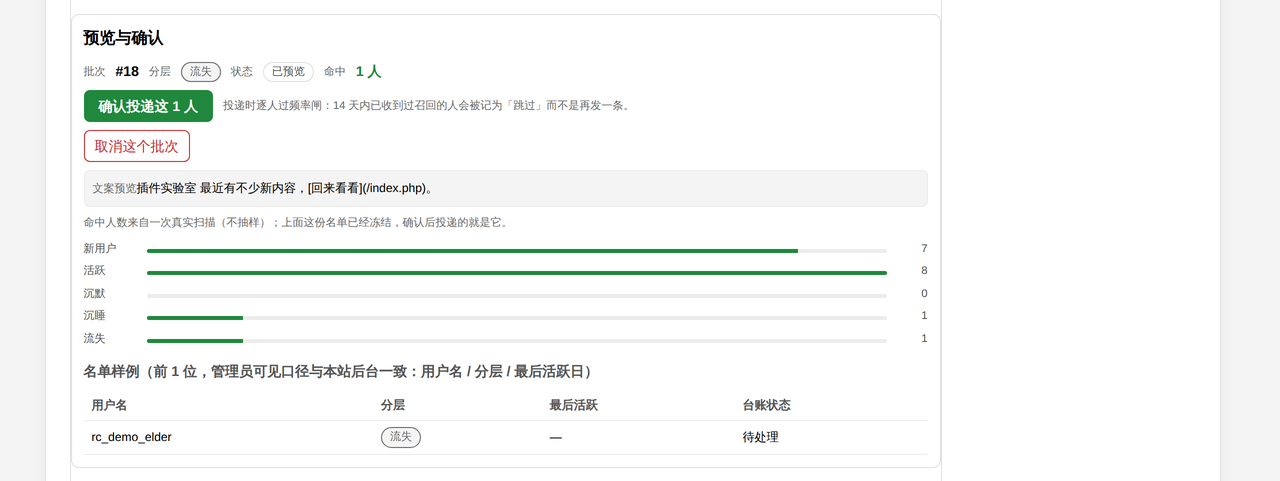
Task: Click the 命中人数来自一次真实扫描 note
Action: pos(298,222)
